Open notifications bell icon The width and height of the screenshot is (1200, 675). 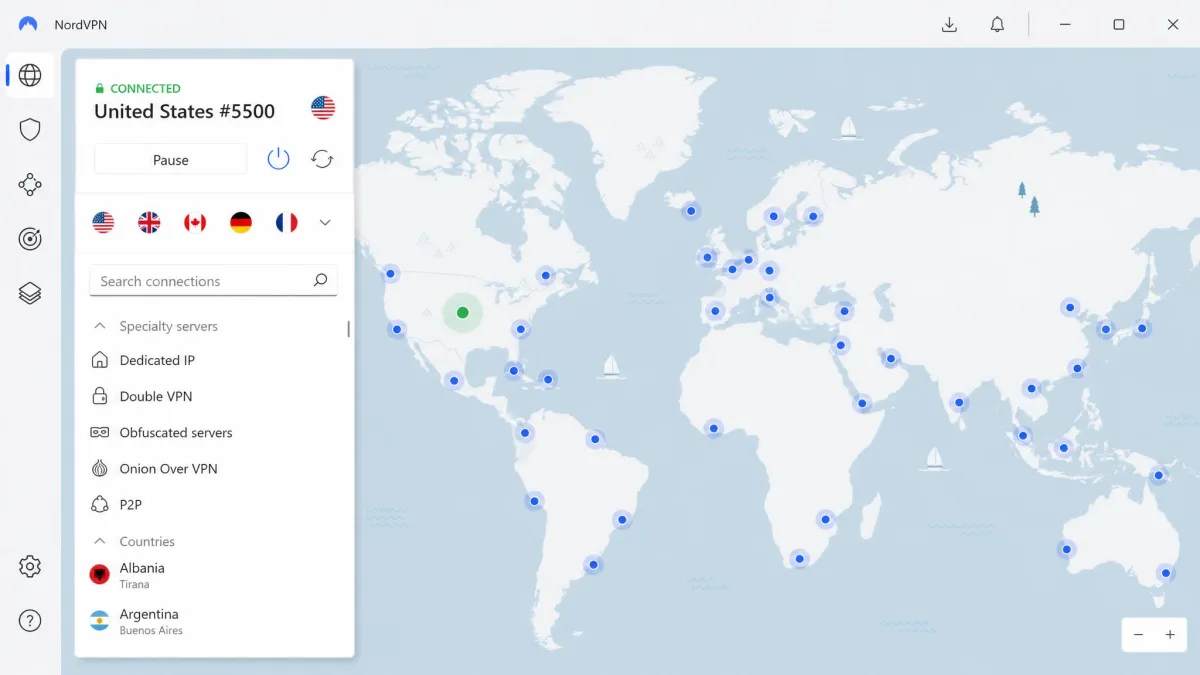[x=997, y=24]
